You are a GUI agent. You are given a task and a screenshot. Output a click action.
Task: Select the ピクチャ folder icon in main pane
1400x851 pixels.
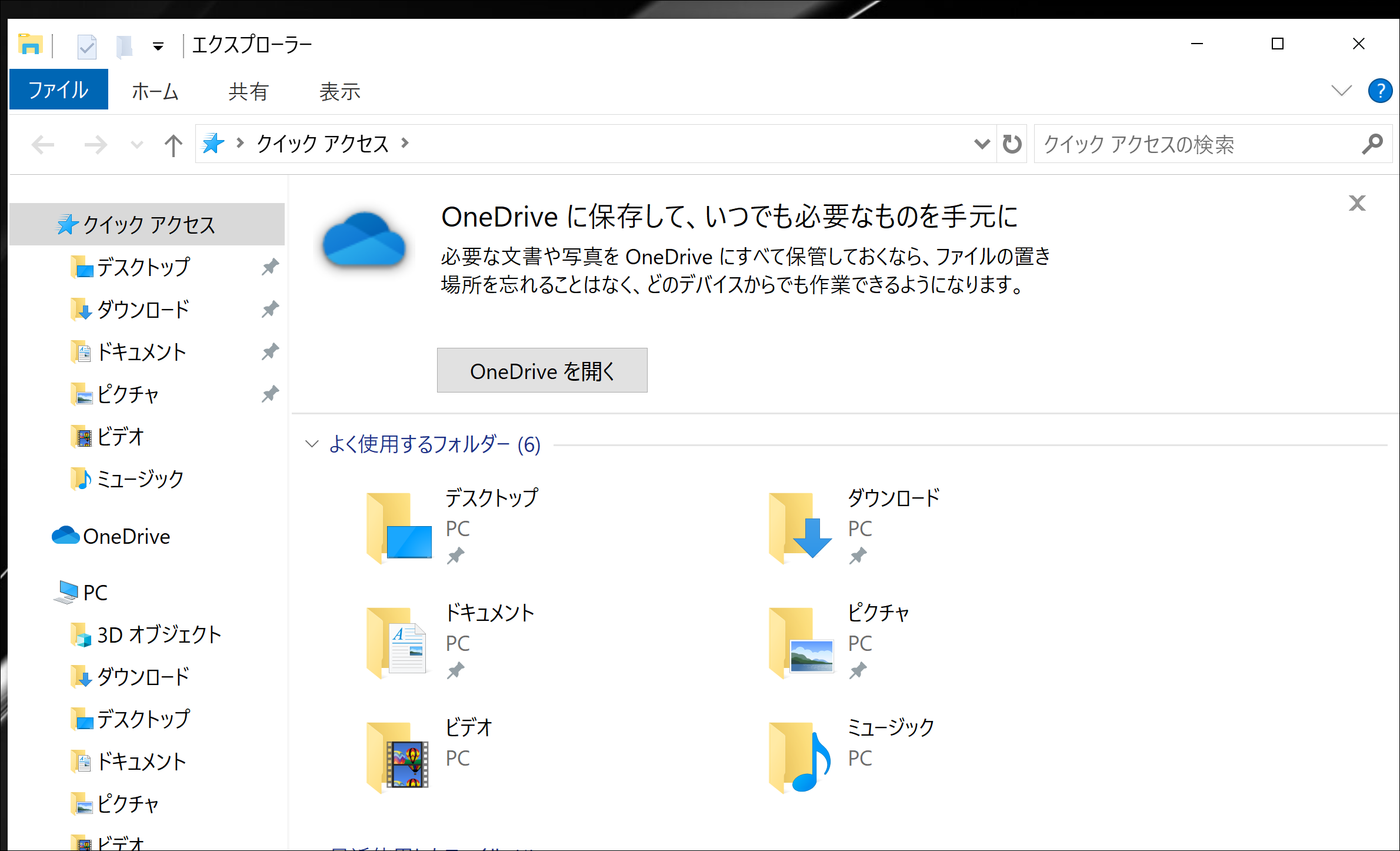click(800, 642)
